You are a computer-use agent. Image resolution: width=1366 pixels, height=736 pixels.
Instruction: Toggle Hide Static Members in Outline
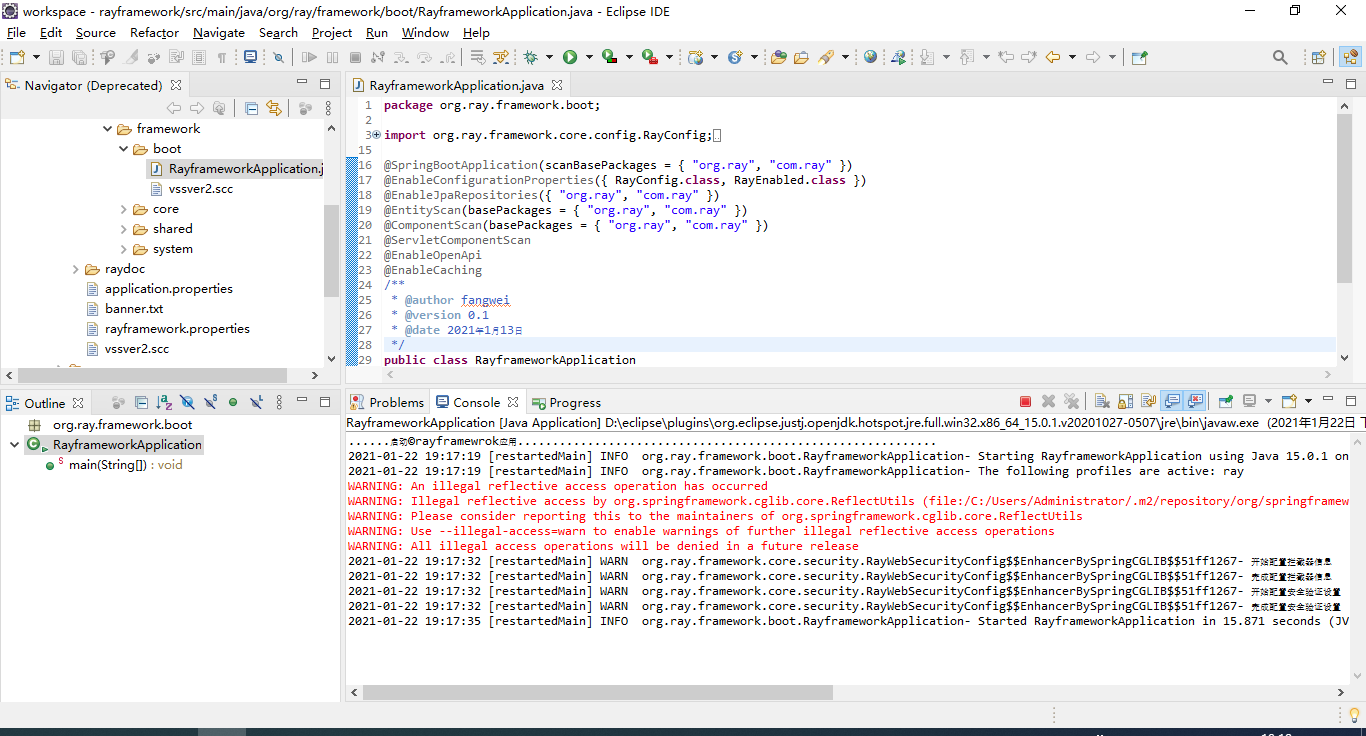point(211,402)
